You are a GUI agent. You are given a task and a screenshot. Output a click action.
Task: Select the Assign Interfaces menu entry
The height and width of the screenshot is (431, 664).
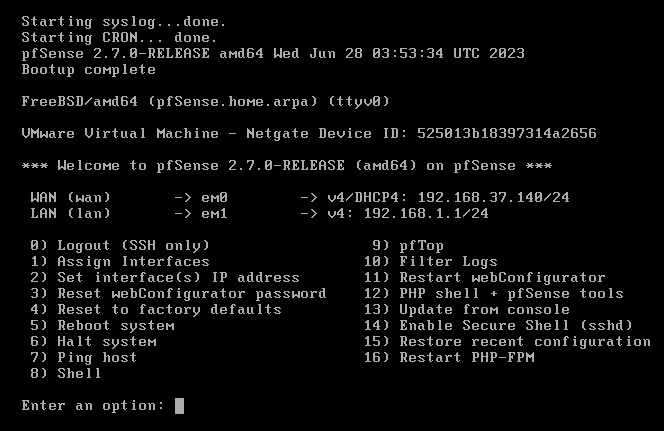133,261
